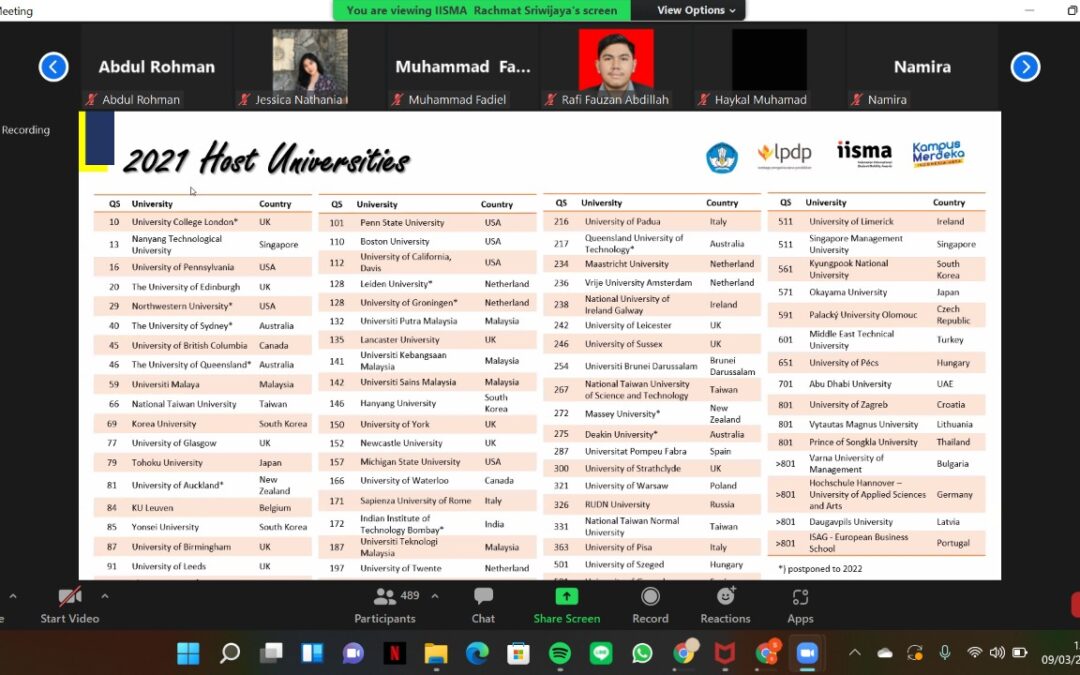Open Zoom Apps
Viewport: 1080px width, 675px height.
tap(800, 605)
